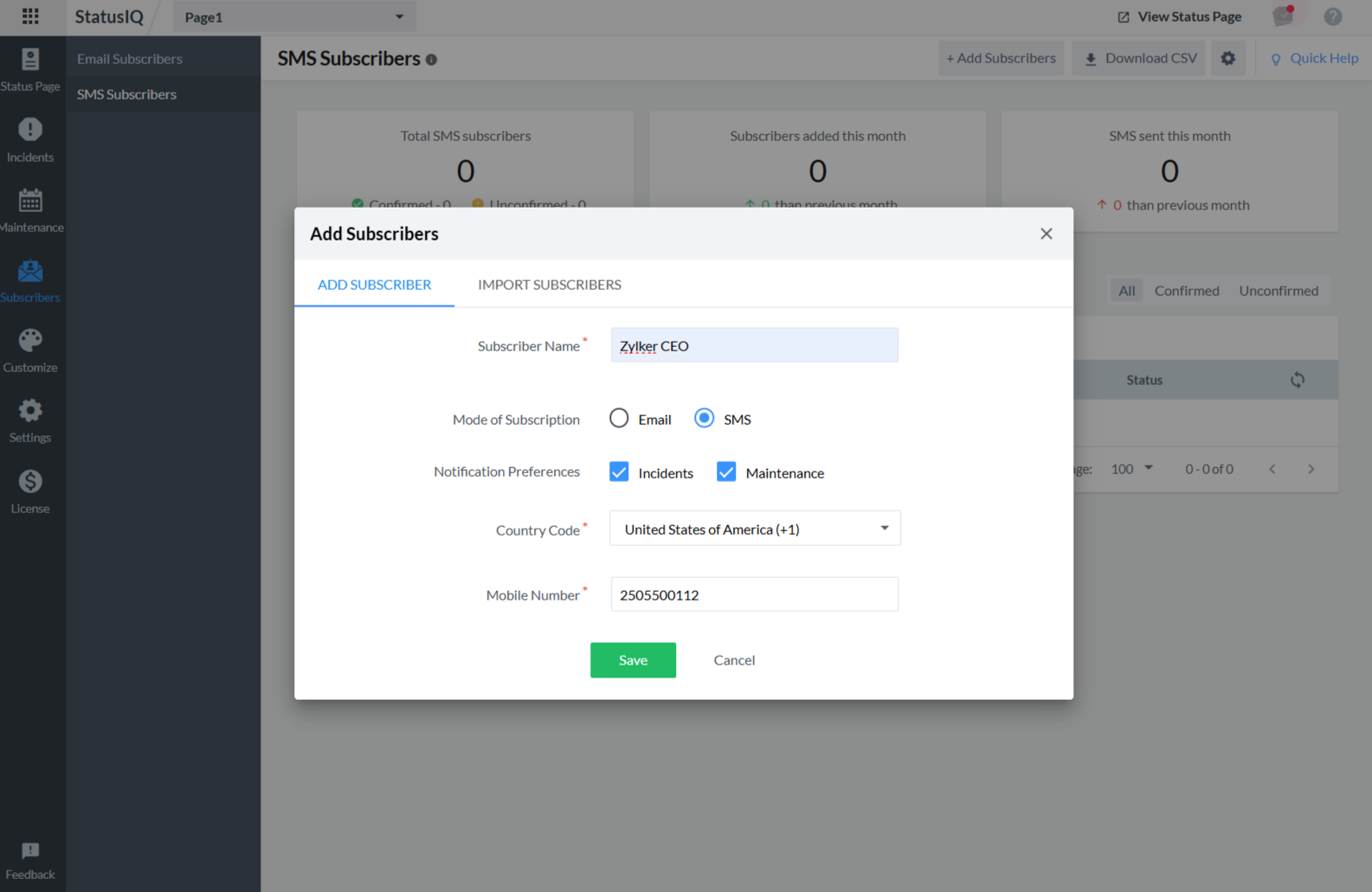This screenshot has width=1372, height=892.
Task: Uncheck the Incidents notification checkbox
Action: [619, 472]
